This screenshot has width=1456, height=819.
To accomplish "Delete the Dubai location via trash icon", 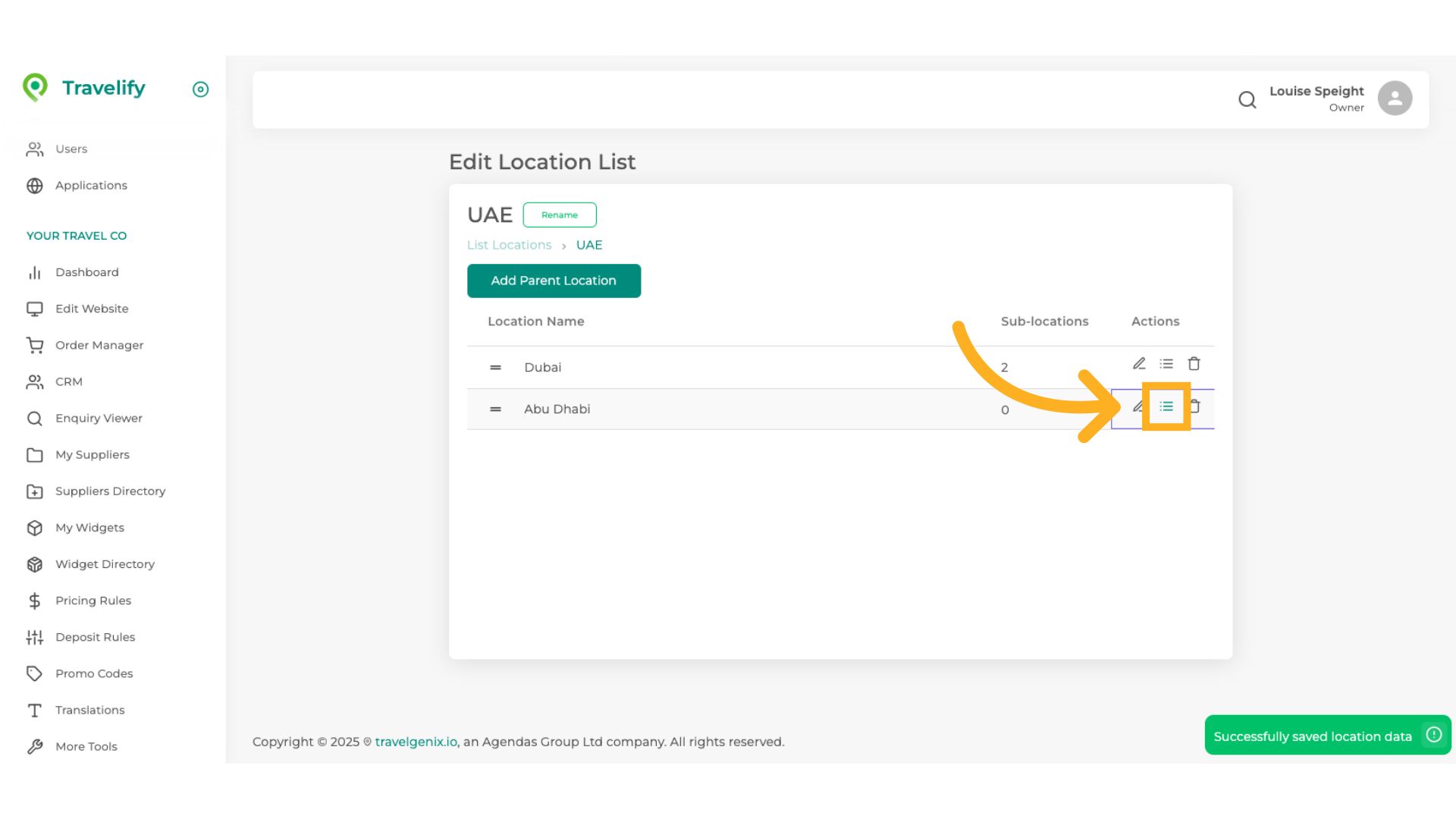I will [x=1194, y=363].
